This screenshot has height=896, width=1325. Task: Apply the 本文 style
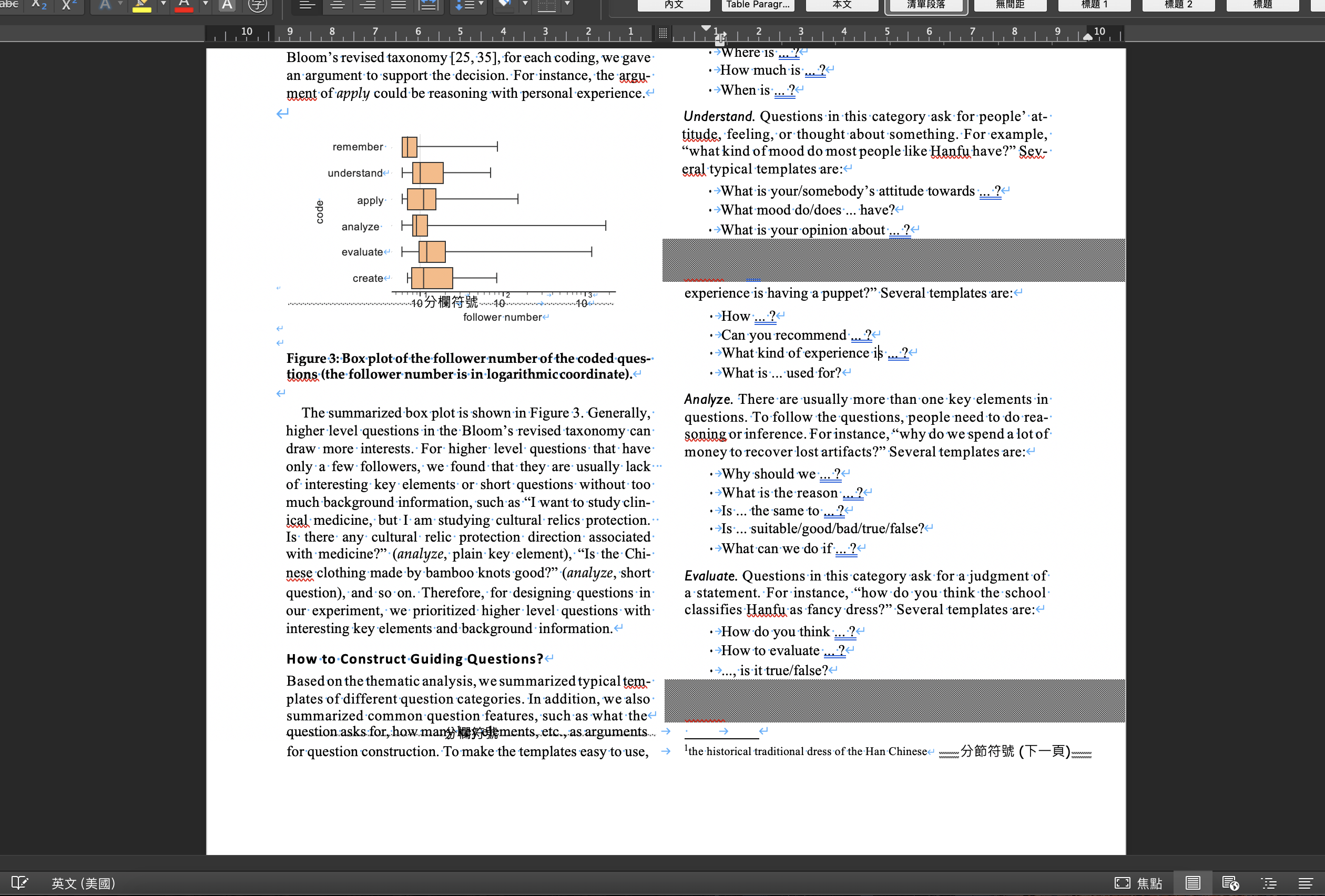click(x=841, y=5)
